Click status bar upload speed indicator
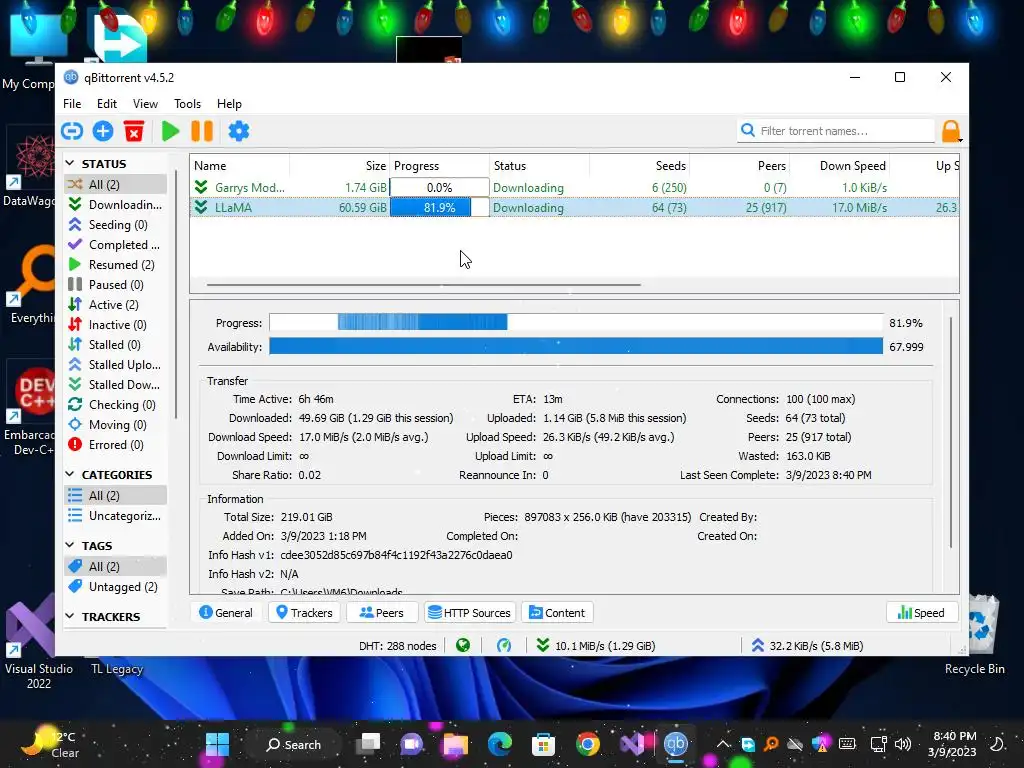The image size is (1024, 768). [x=807, y=646]
